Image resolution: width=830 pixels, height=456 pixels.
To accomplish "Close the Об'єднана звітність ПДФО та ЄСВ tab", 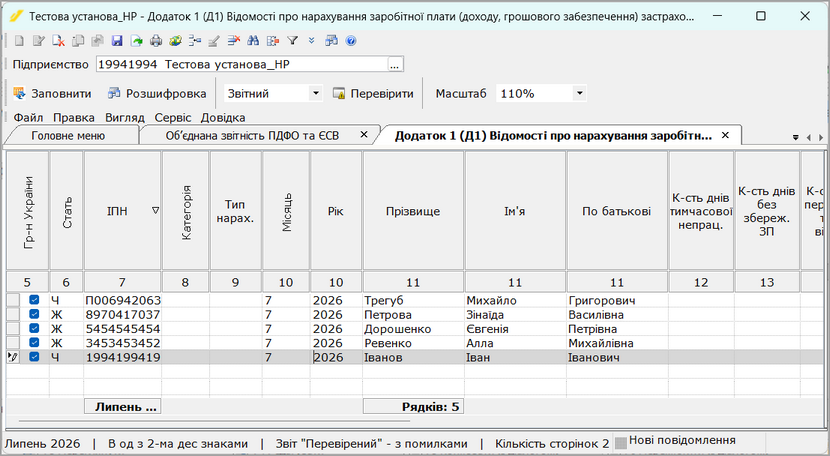I will [x=364, y=135].
